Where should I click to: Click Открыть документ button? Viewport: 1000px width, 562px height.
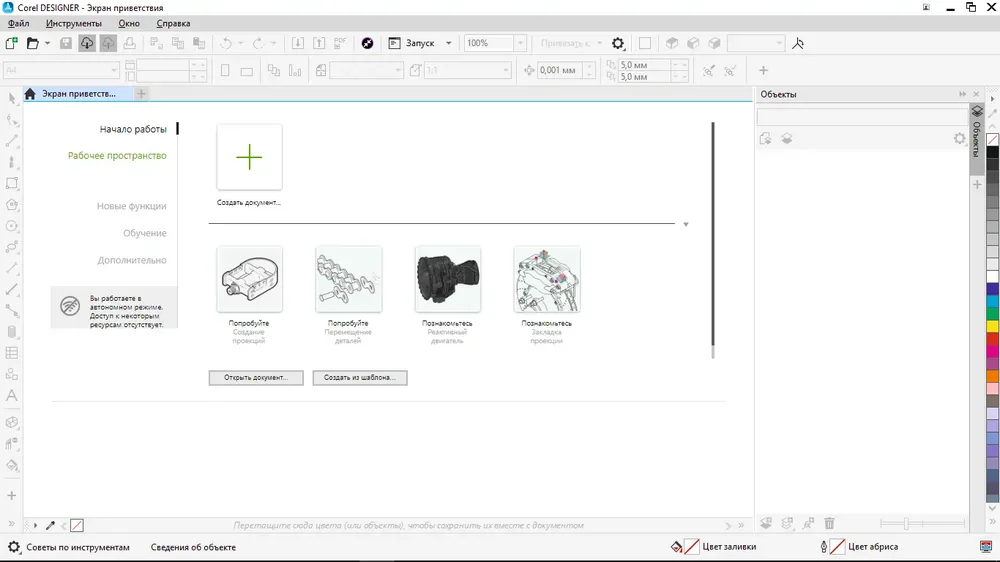pos(256,378)
